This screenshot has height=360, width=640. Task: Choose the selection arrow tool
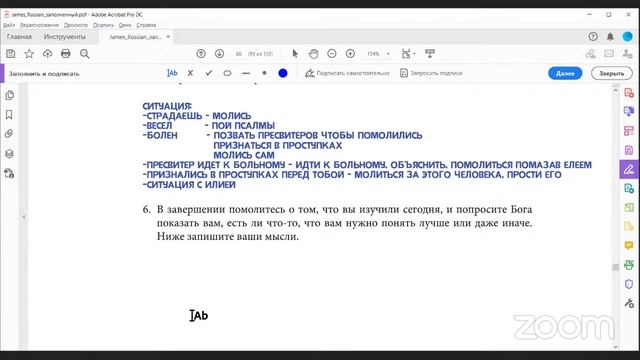coord(295,53)
